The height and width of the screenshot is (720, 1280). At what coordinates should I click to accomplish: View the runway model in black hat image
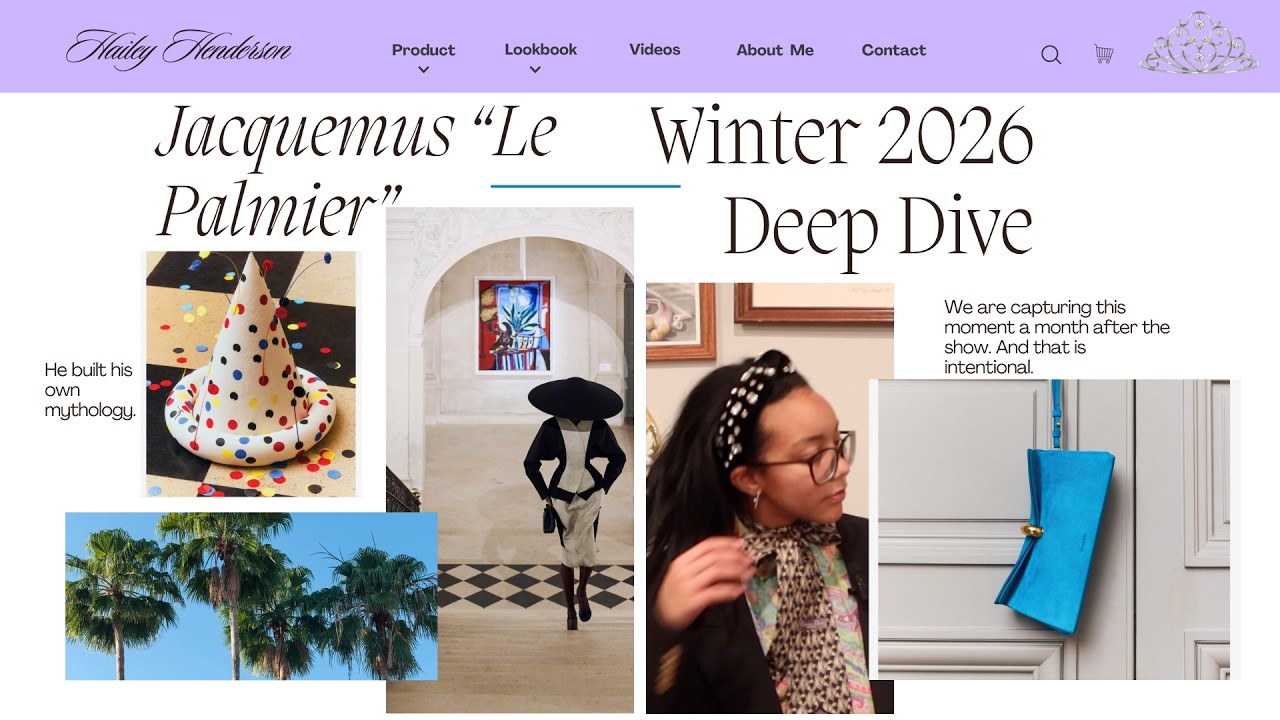pos(510,460)
